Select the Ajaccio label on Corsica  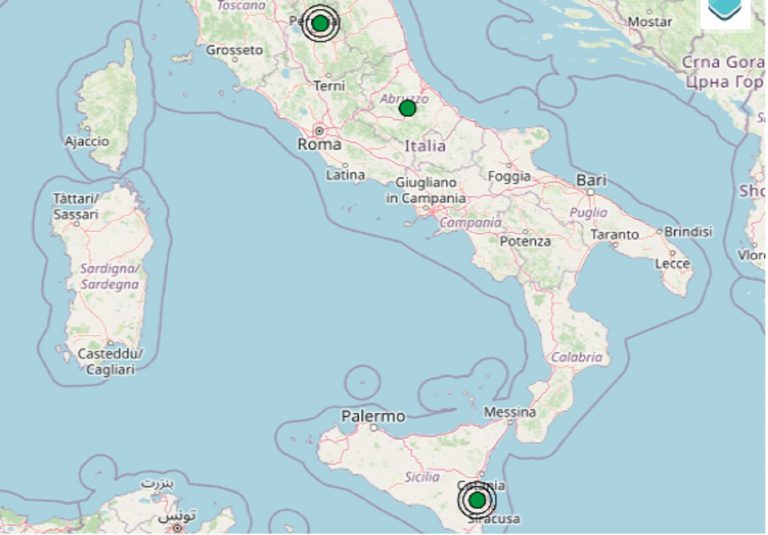click(x=86, y=141)
